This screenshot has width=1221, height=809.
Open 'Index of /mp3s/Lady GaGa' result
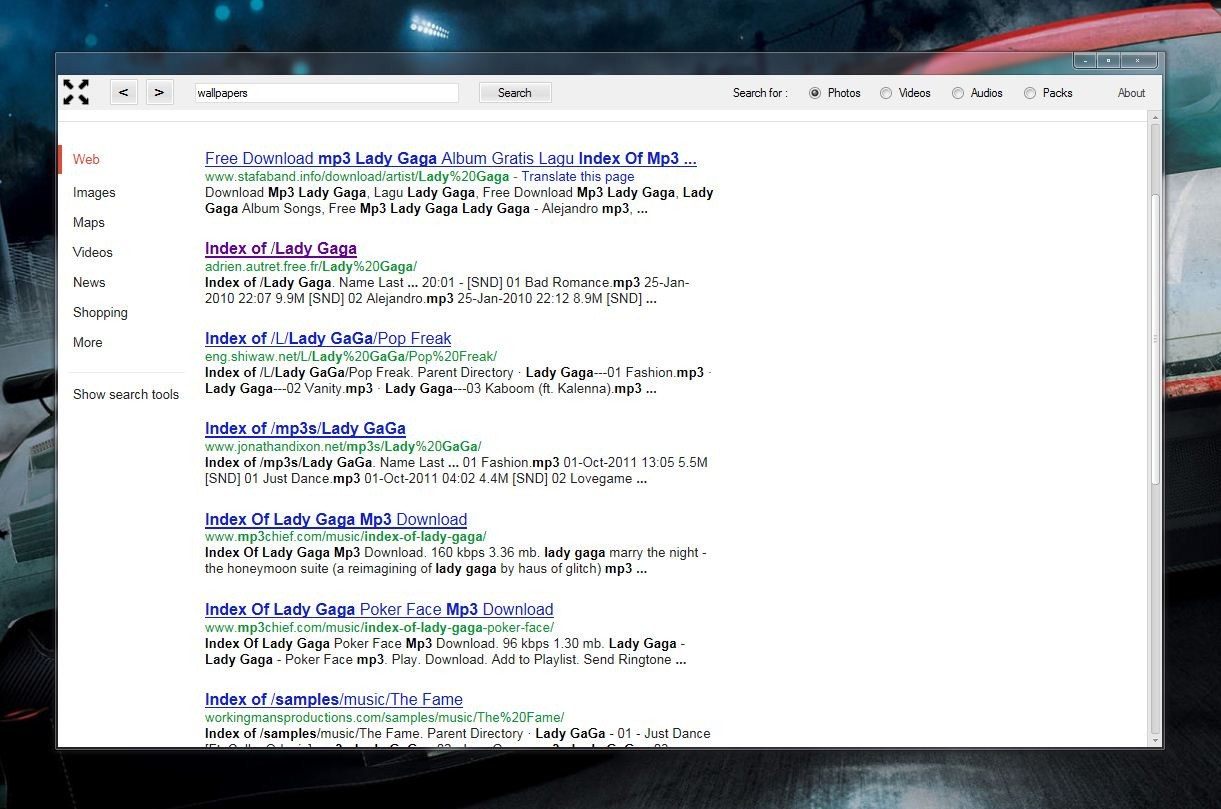(x=305, y=428)
